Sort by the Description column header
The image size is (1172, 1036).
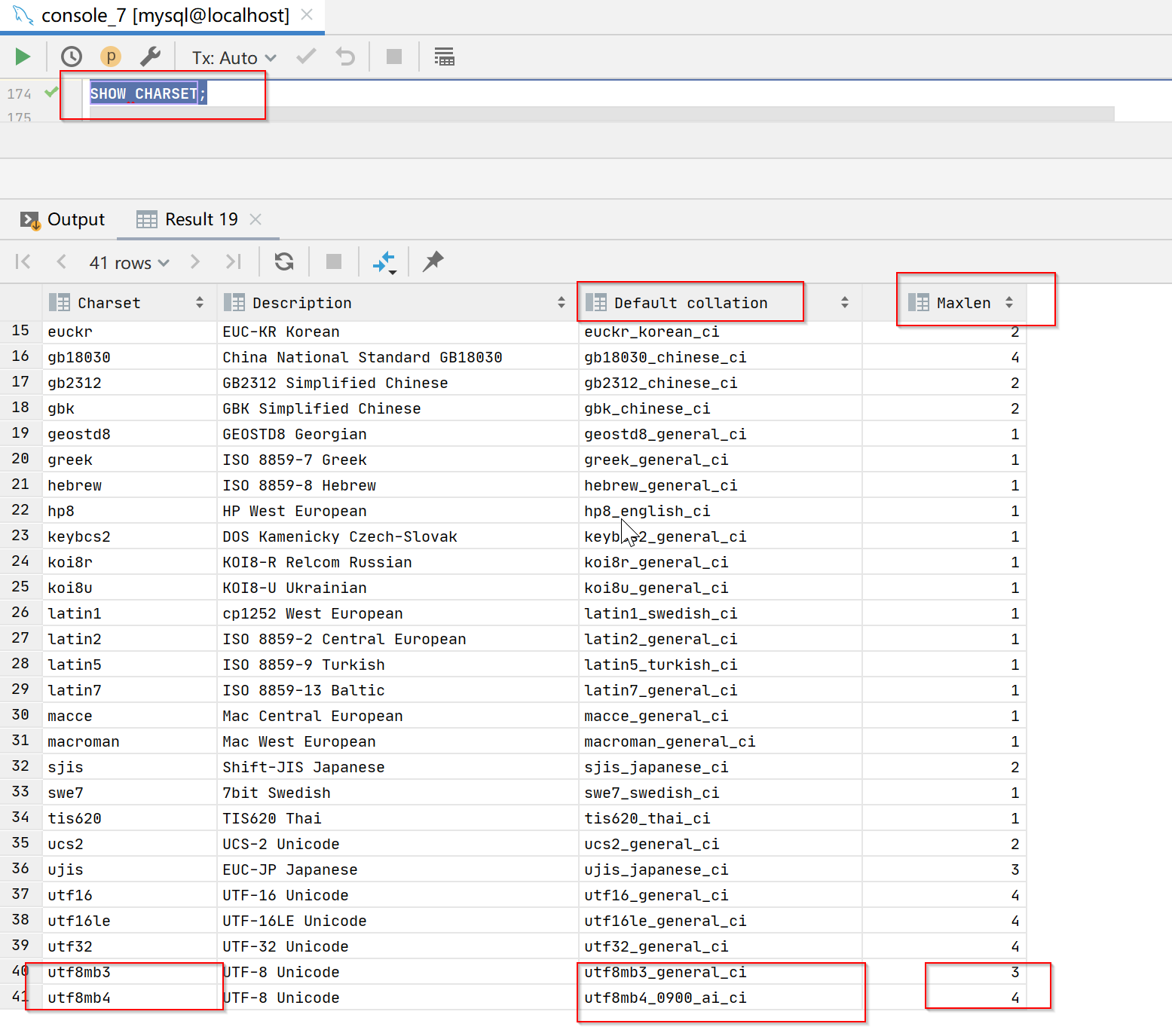396,303
